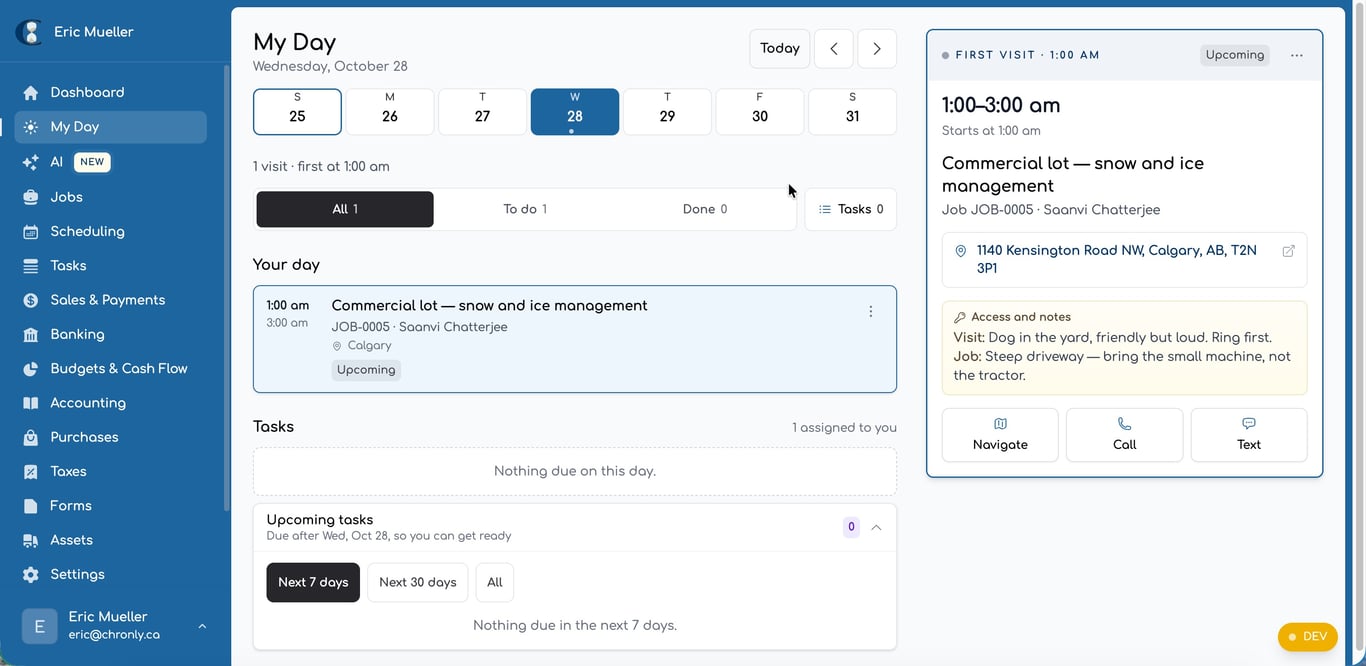Click the Scheduling calendar icon
Screen dimensions: 1366x666
click(x=31, y=231)
